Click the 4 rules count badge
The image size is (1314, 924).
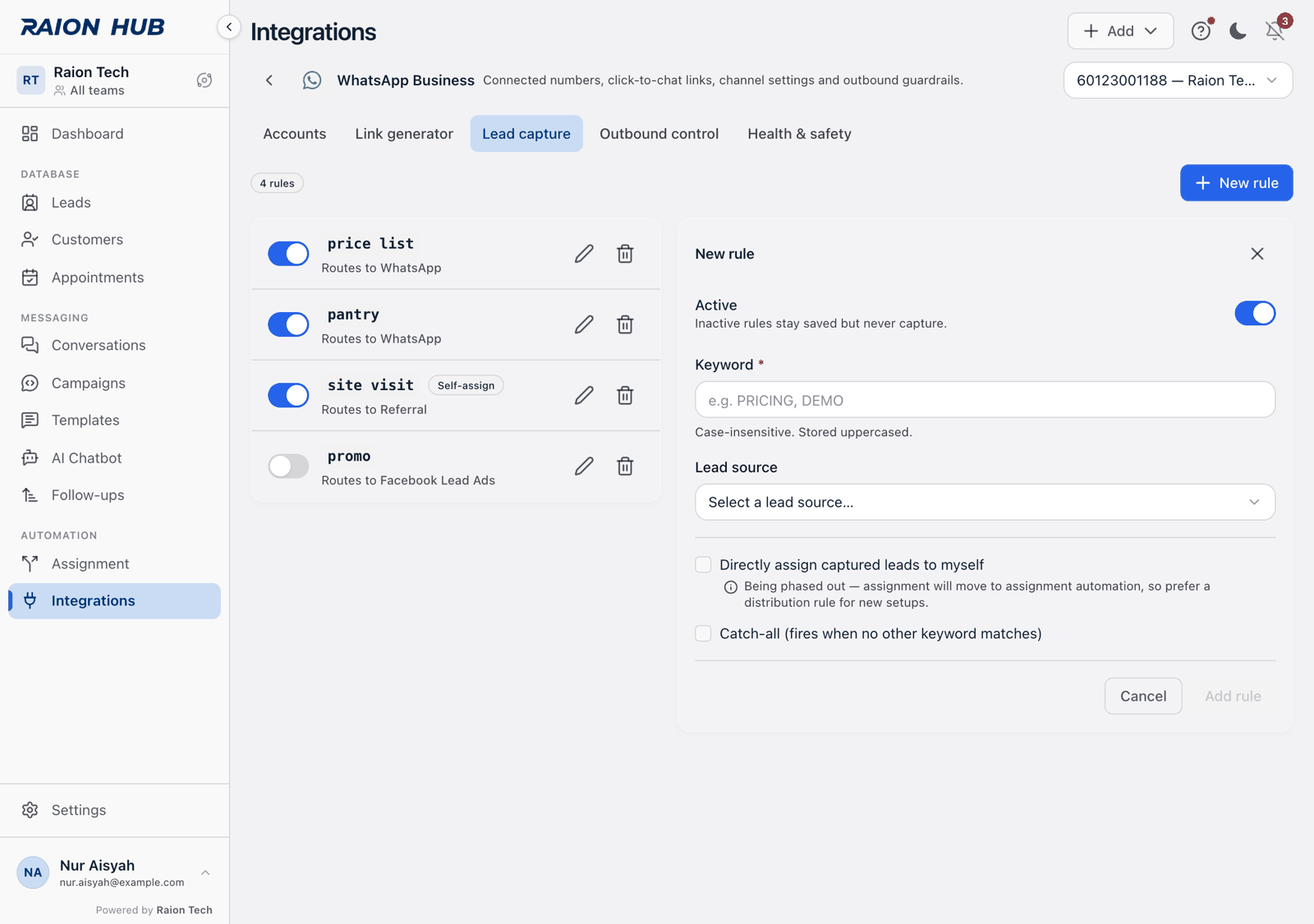(277, 183)
